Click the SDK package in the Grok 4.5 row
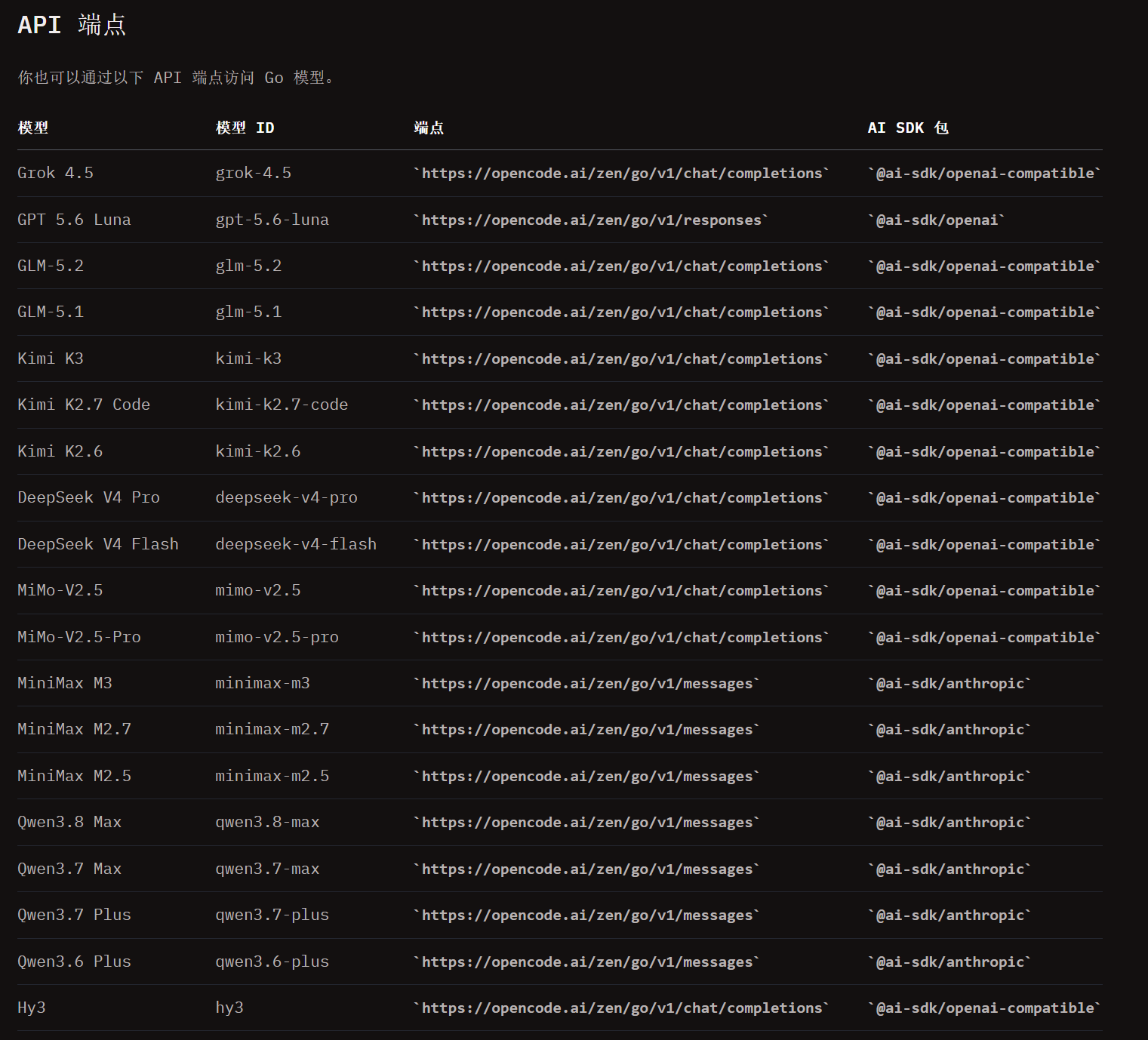Viewport: 1148px width, 1040px height. click(984, 173)
